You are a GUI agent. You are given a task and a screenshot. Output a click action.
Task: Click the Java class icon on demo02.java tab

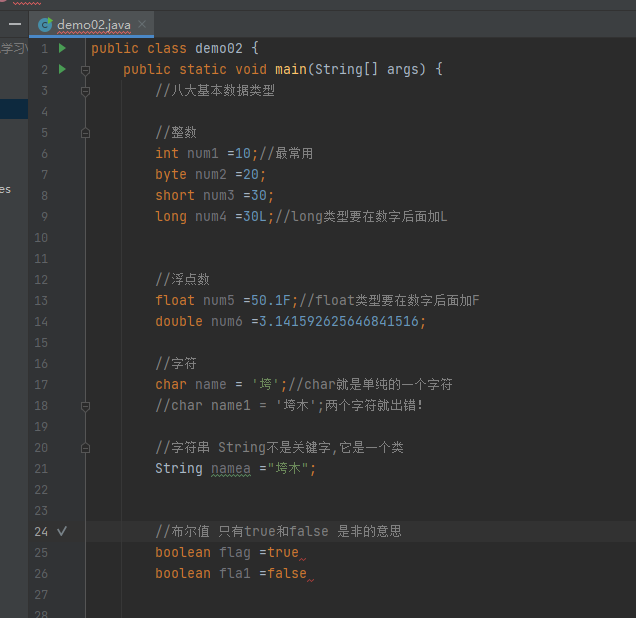point(45,25)
